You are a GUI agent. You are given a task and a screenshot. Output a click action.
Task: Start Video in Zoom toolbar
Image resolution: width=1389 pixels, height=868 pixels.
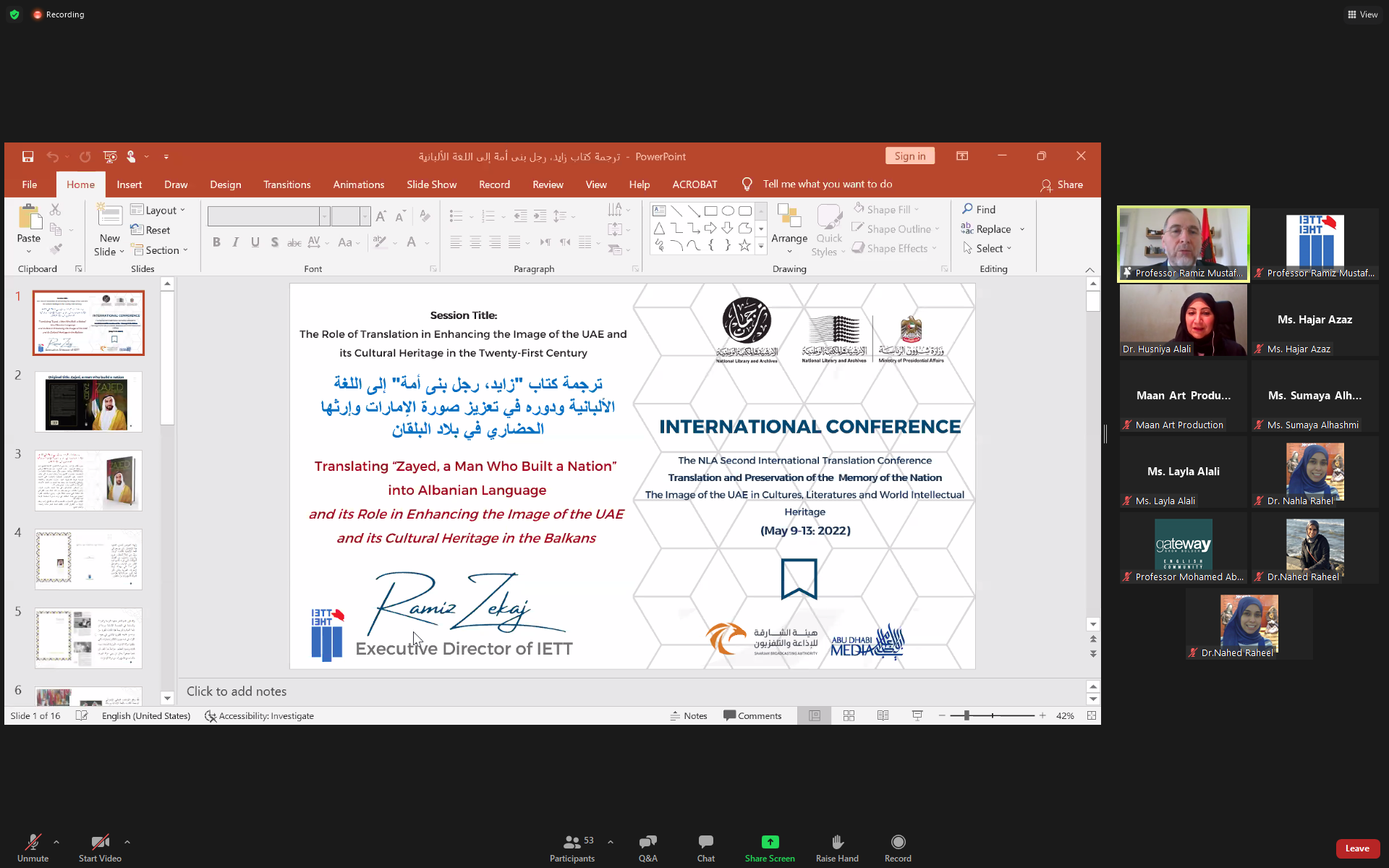pyautogui.click(x=100, y=843)
